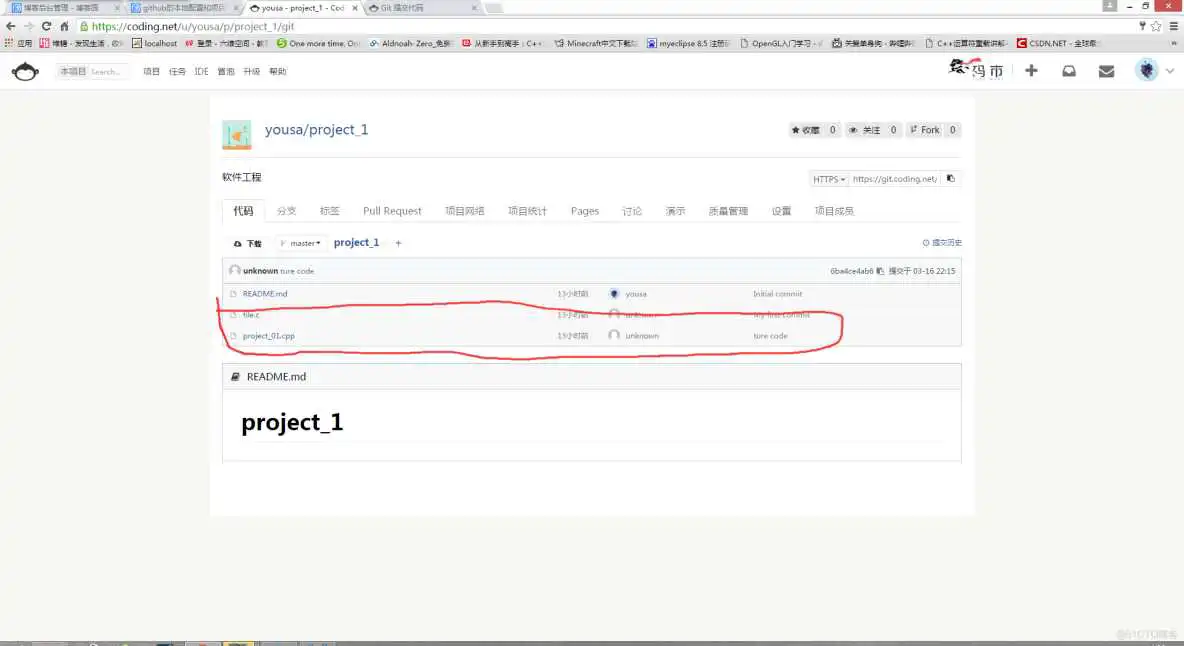Expand the HTTPS protocol dropdown

pyautogui.click(x=829, y=179)
